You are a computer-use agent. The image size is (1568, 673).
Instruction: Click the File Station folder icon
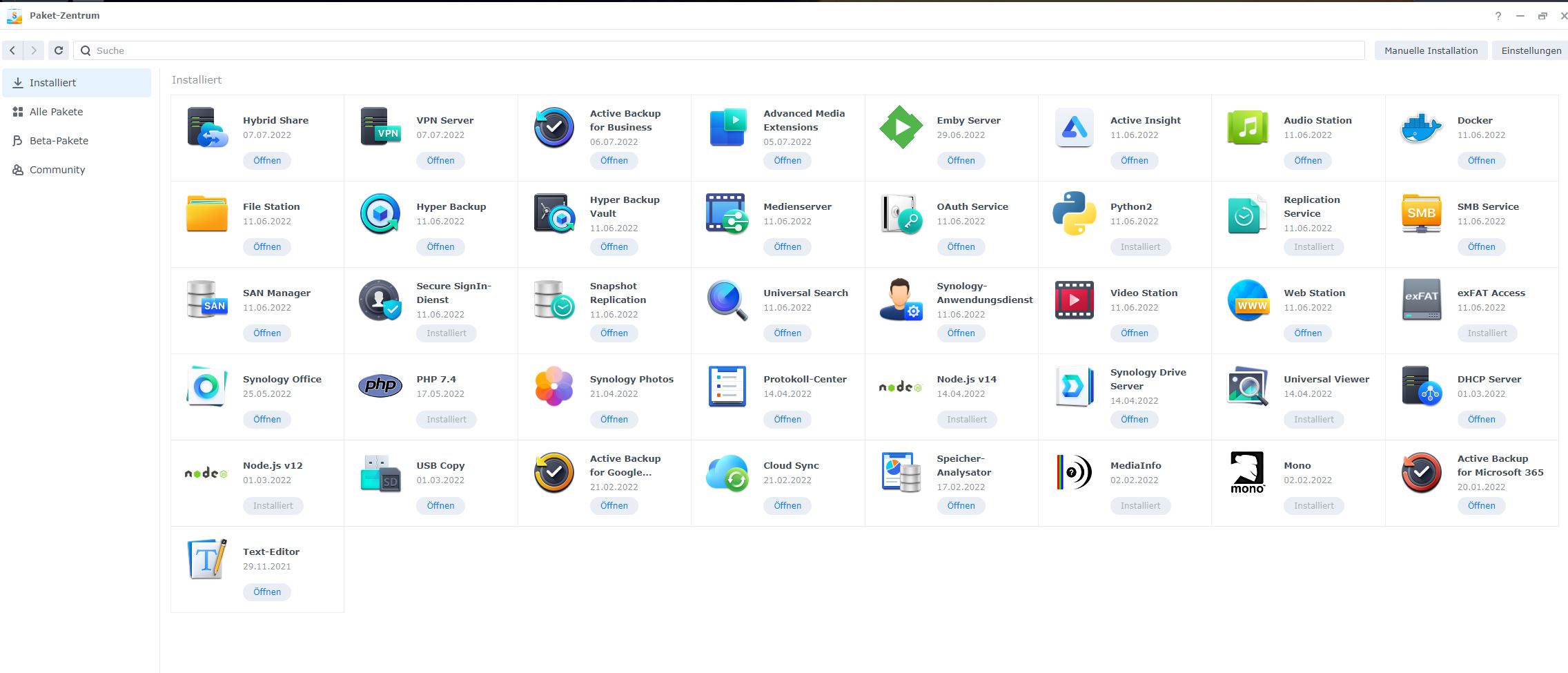207,213
